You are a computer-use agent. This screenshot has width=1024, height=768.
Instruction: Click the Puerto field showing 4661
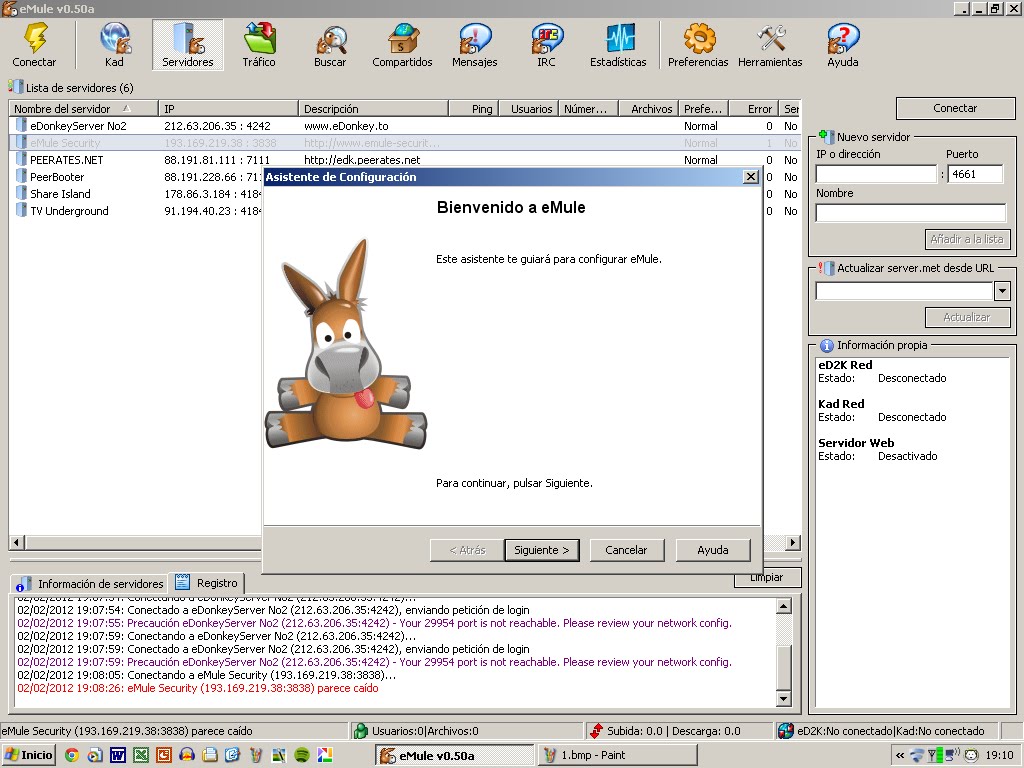(975, 174)
